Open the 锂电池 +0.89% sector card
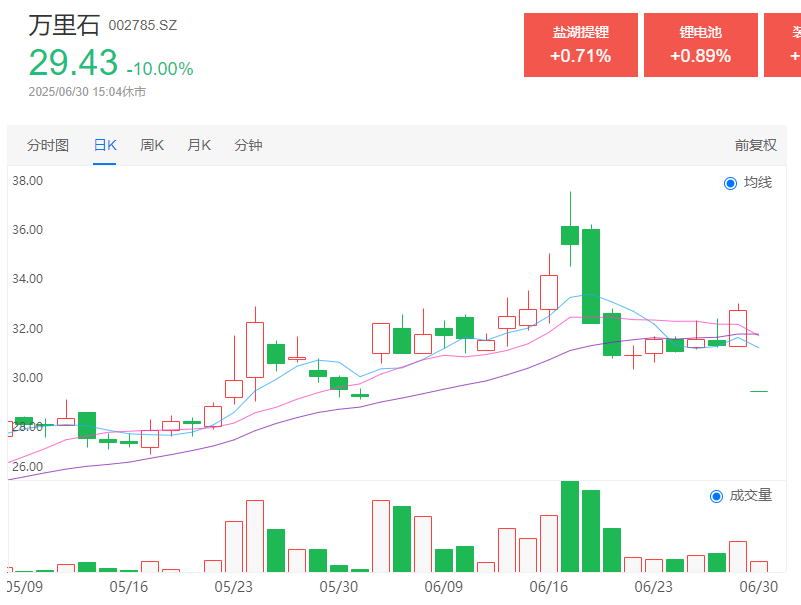The width and height of the screenshot is (801, 605). coord(700,45)
